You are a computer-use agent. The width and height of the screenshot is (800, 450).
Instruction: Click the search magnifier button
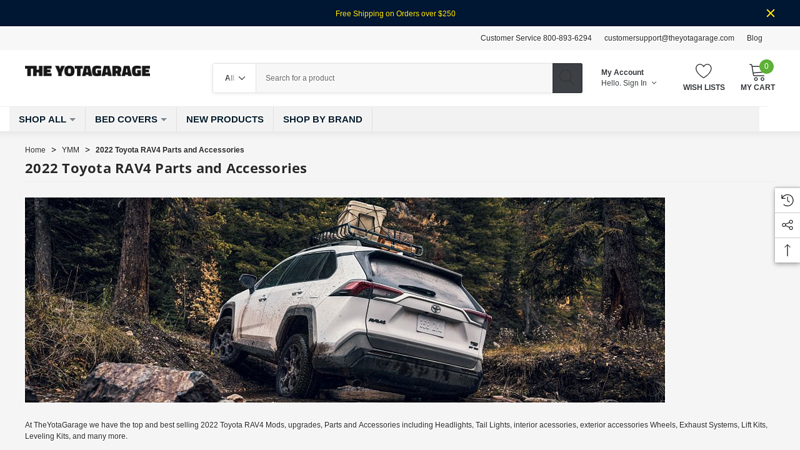(x=567, y=78)
